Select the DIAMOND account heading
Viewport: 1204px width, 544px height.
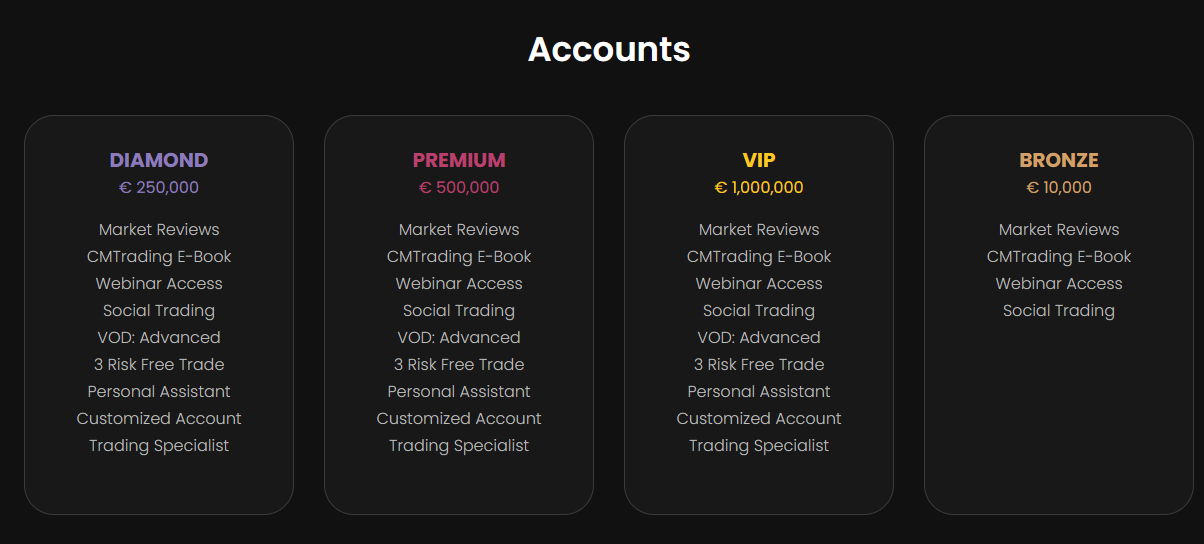point(159,160)
